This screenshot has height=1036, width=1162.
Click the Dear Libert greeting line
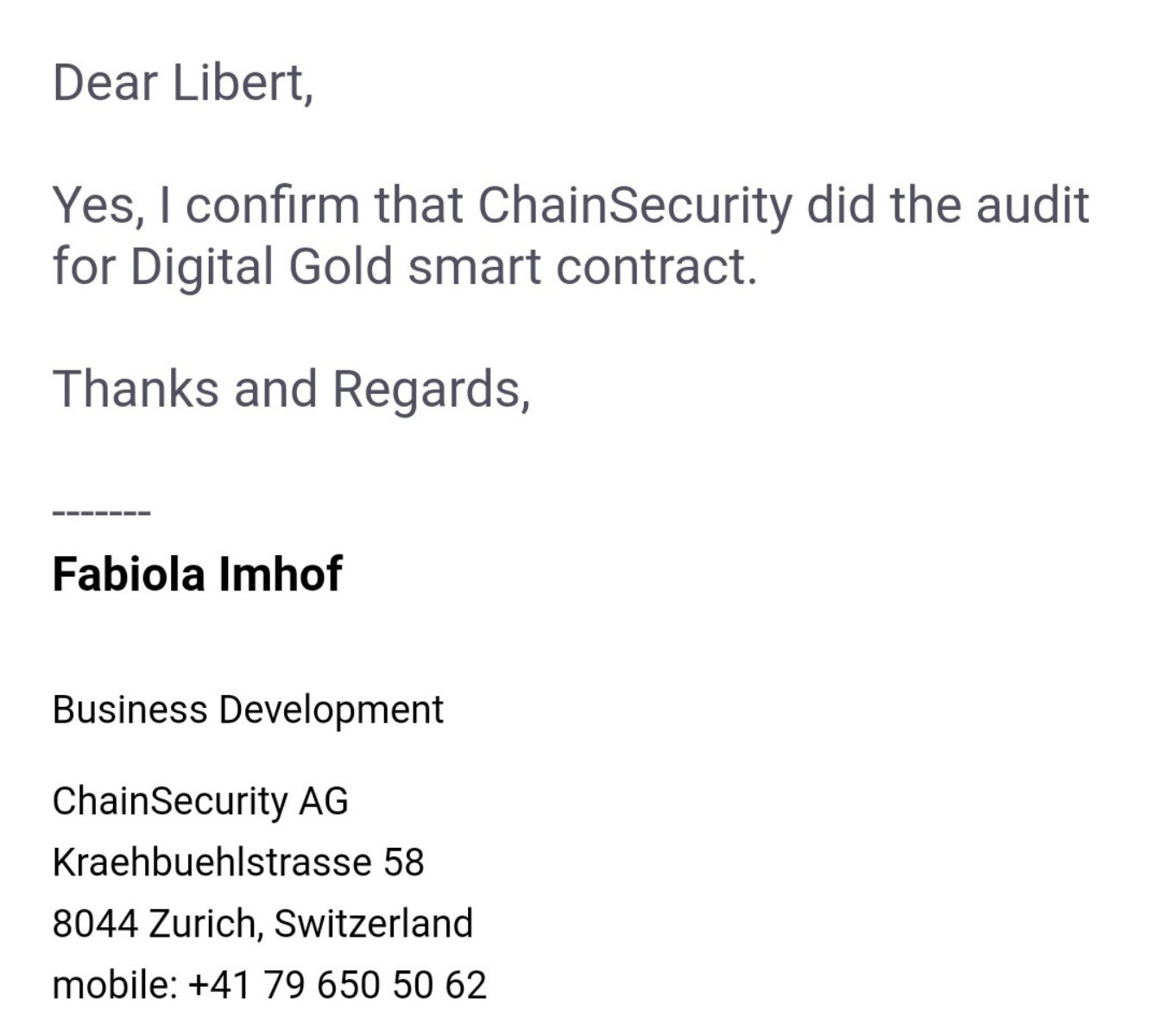click(183, 83)
